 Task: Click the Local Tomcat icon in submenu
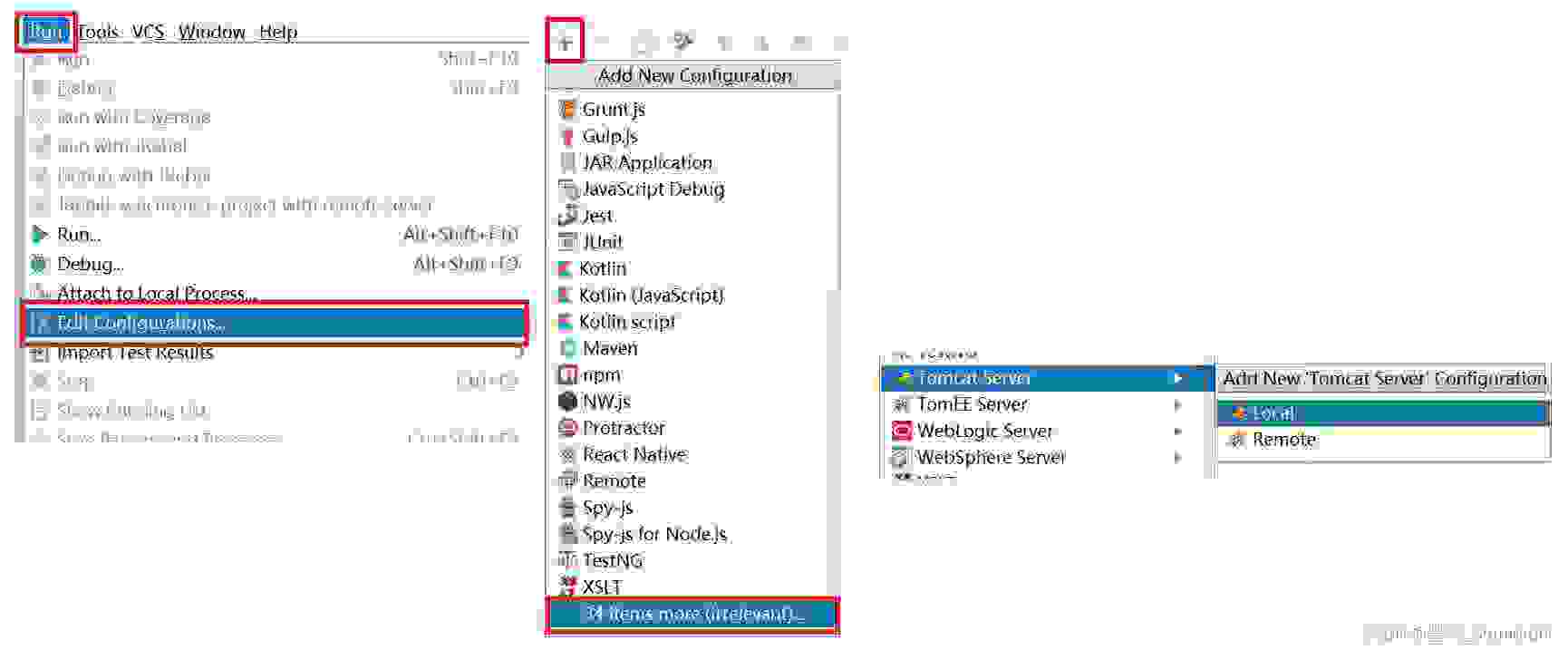point(1239,413)
